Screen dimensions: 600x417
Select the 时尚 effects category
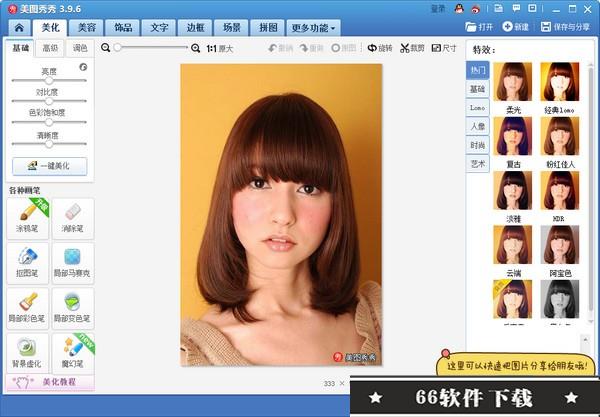point(478,145)
